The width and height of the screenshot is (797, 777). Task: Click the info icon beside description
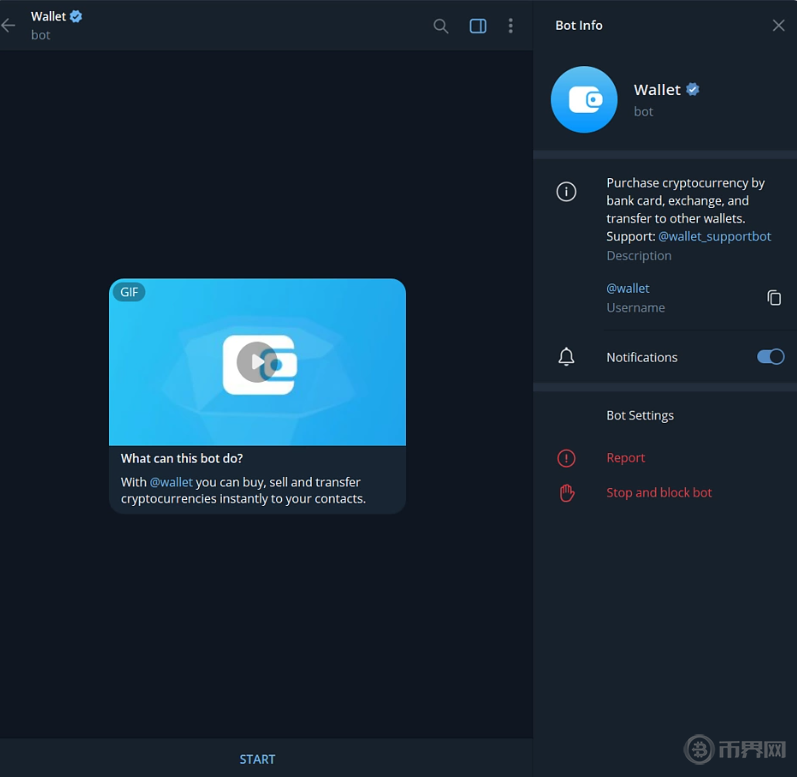coord(566,192)
